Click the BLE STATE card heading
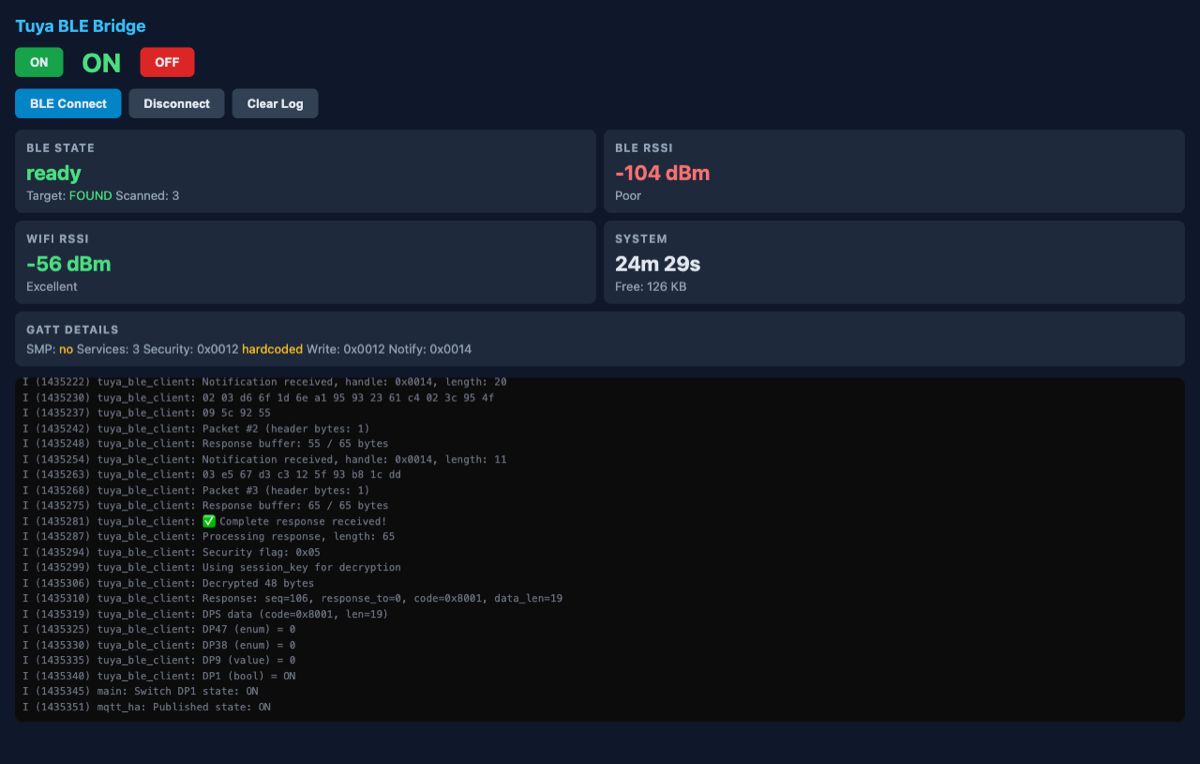Image resolution: width=1200 pixels, height=764 pixels. [x=60, y=147]
